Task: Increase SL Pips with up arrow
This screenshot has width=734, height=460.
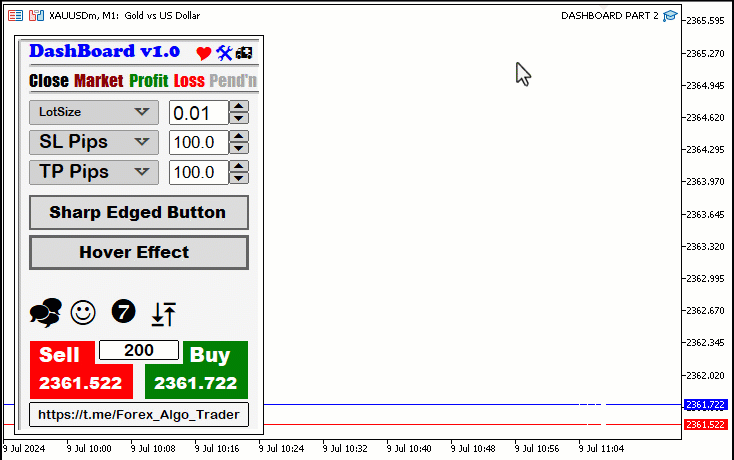Action: 239,136
